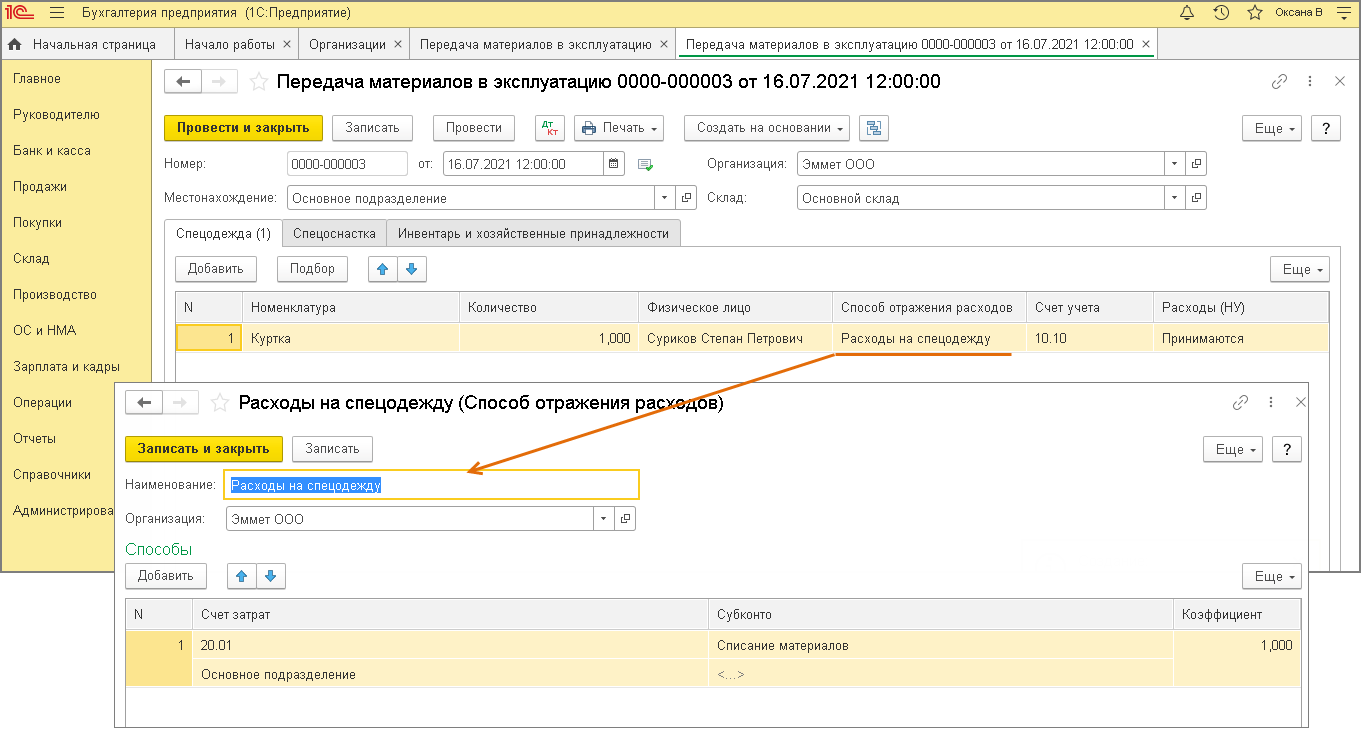Open the Дт/Кт postings icon
Image resolution: width=1361 pixels, height=730 pixels.
point(550,128)
